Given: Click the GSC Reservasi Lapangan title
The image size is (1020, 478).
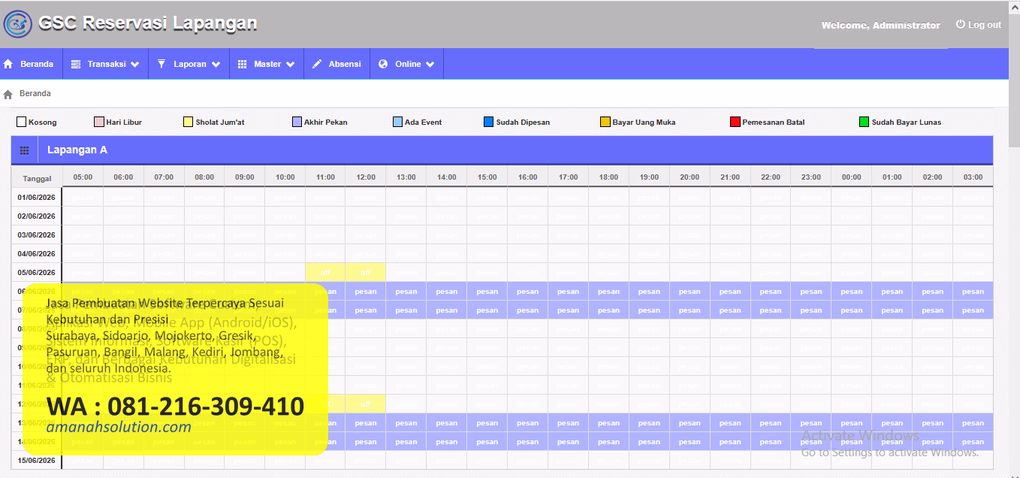Looking at the screenshot, I should tap(148, 23).
